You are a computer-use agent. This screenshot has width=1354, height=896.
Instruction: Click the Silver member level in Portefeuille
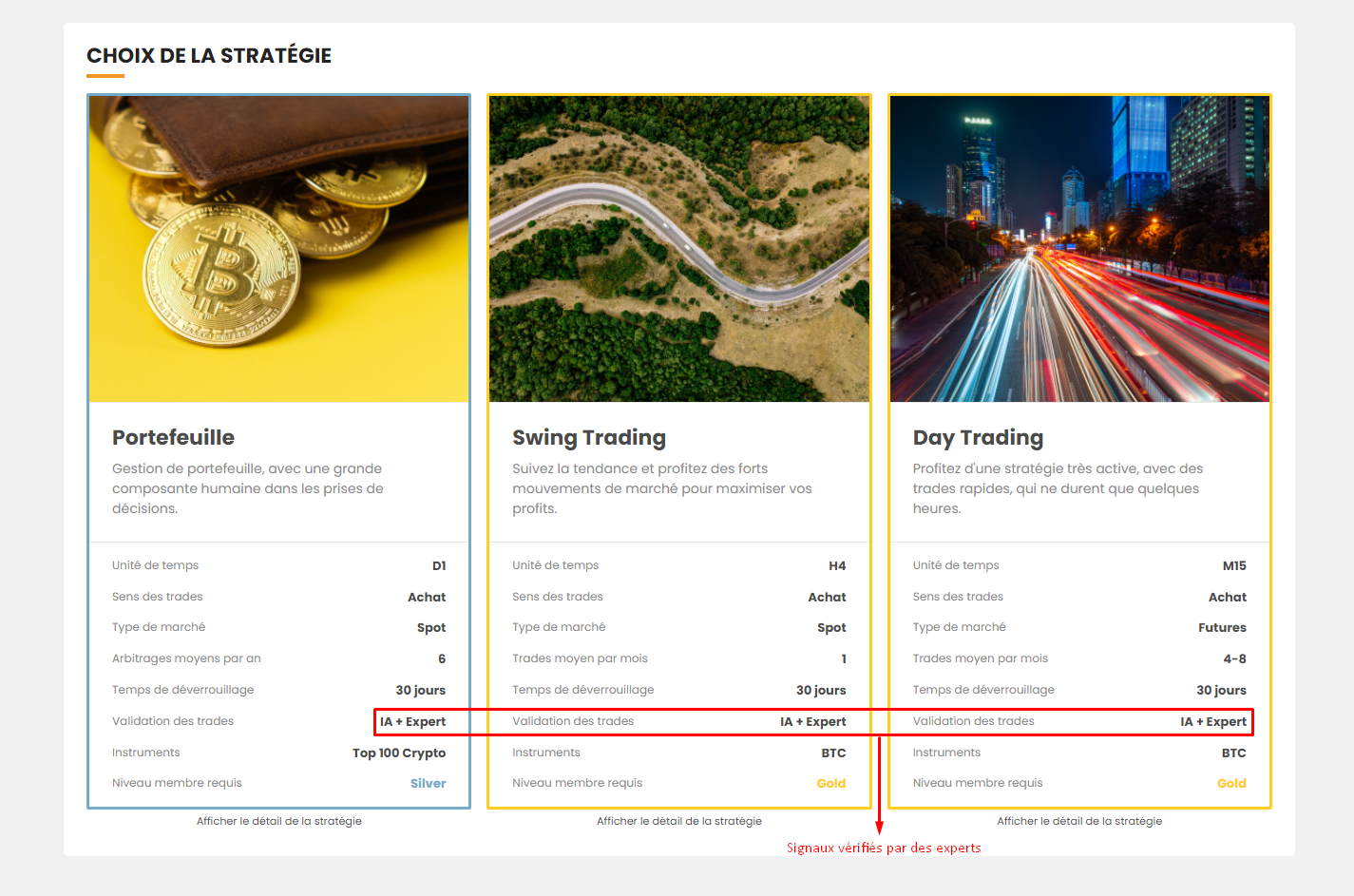428,783
